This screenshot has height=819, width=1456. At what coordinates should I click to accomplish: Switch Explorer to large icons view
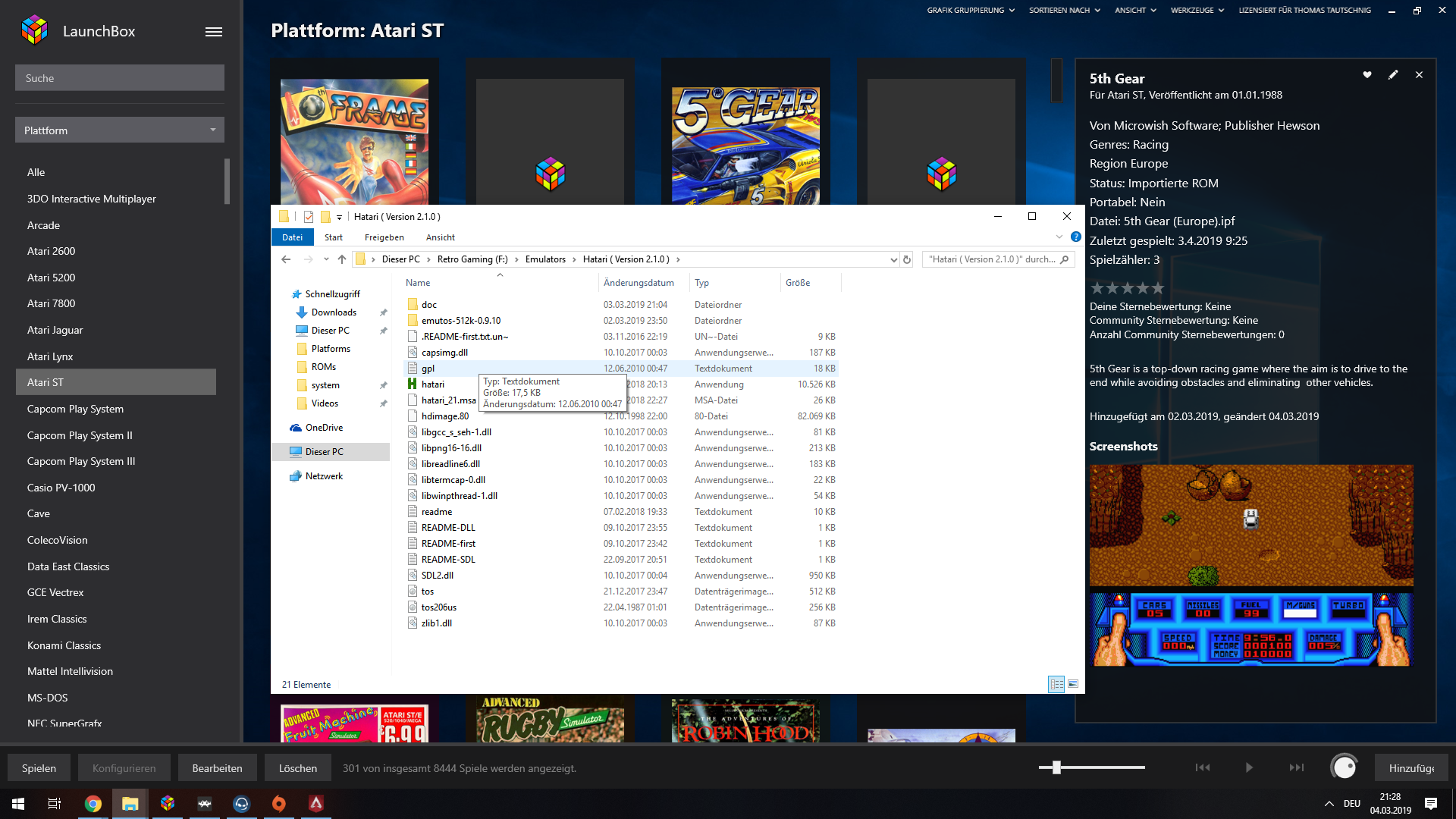pos(1073,684)
